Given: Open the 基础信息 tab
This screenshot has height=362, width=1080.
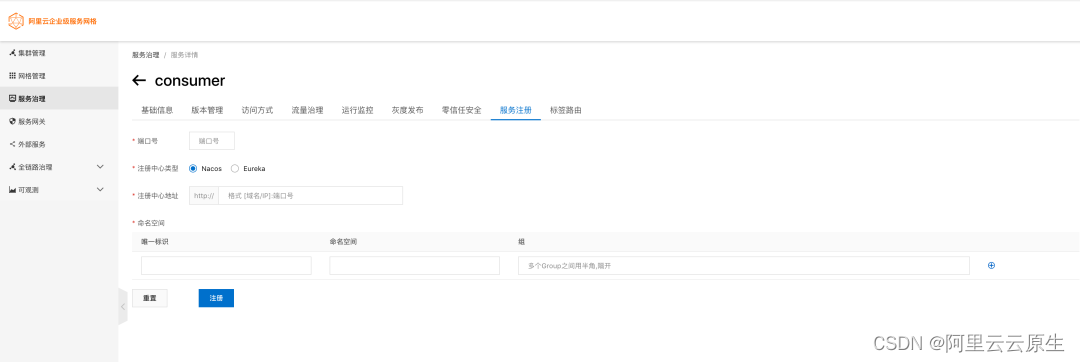Looking at the screenshot, I should 157,110.
